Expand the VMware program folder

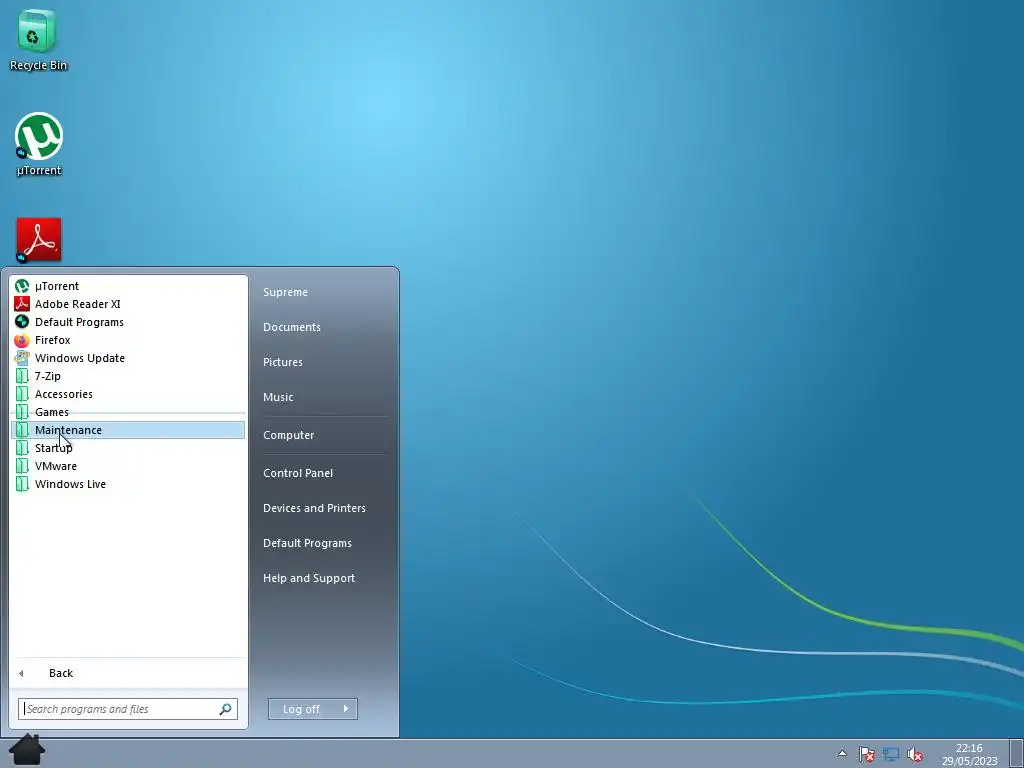[x=128, y=466]
